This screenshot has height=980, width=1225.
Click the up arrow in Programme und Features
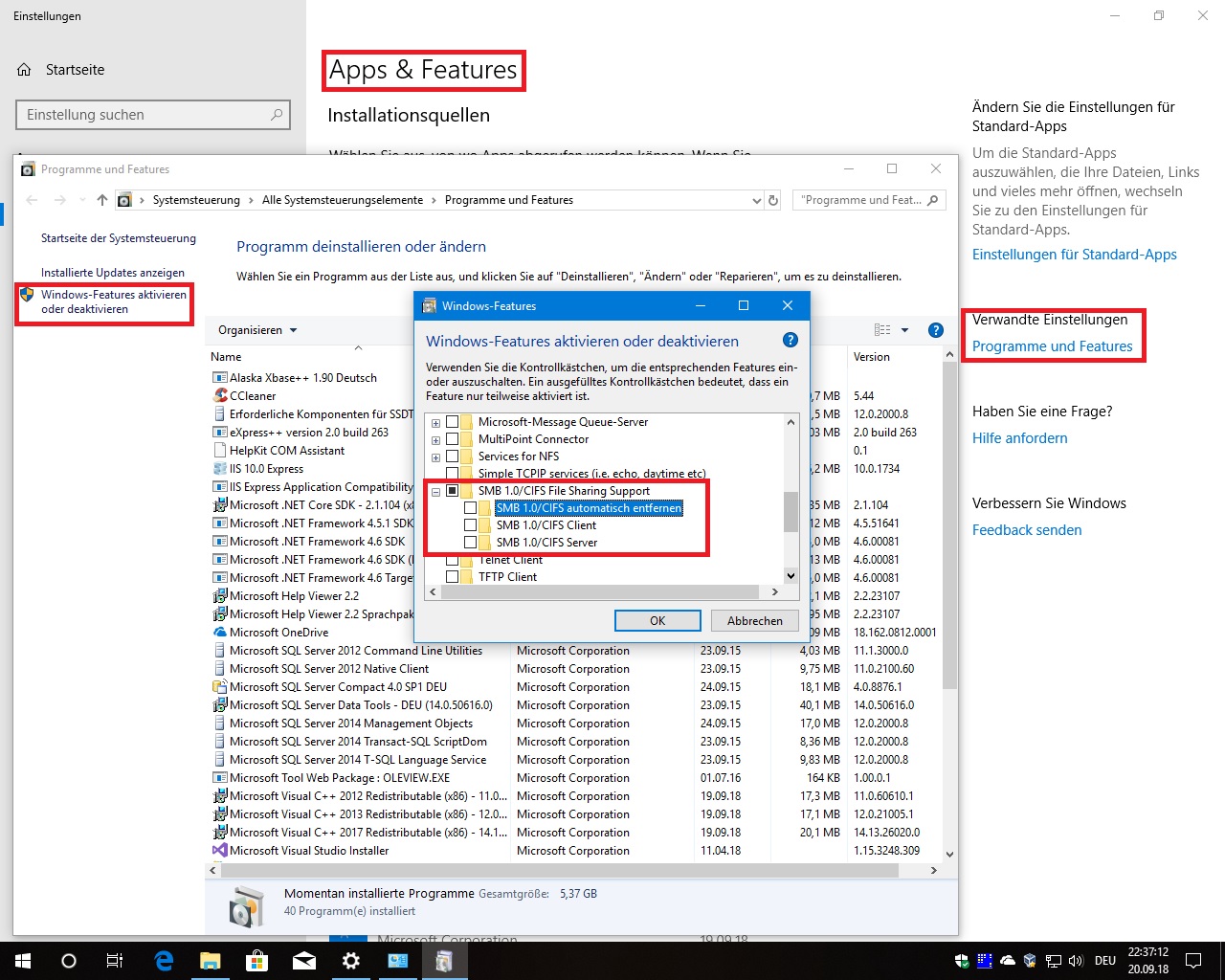click(x=102, y=200)
